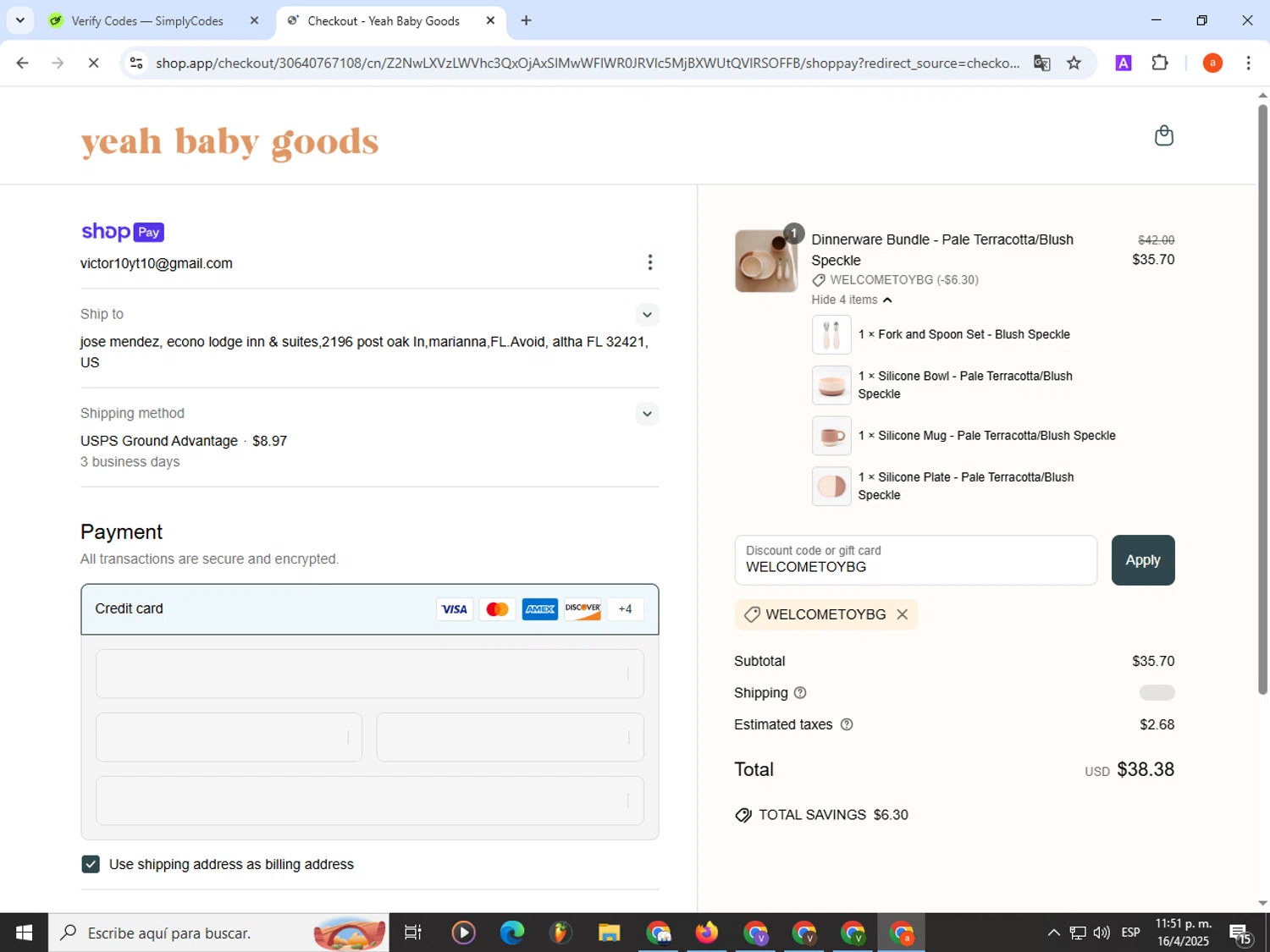Open the purple A extension icon
Viewport: 1270px width, 952px height.
point(1124,63)
